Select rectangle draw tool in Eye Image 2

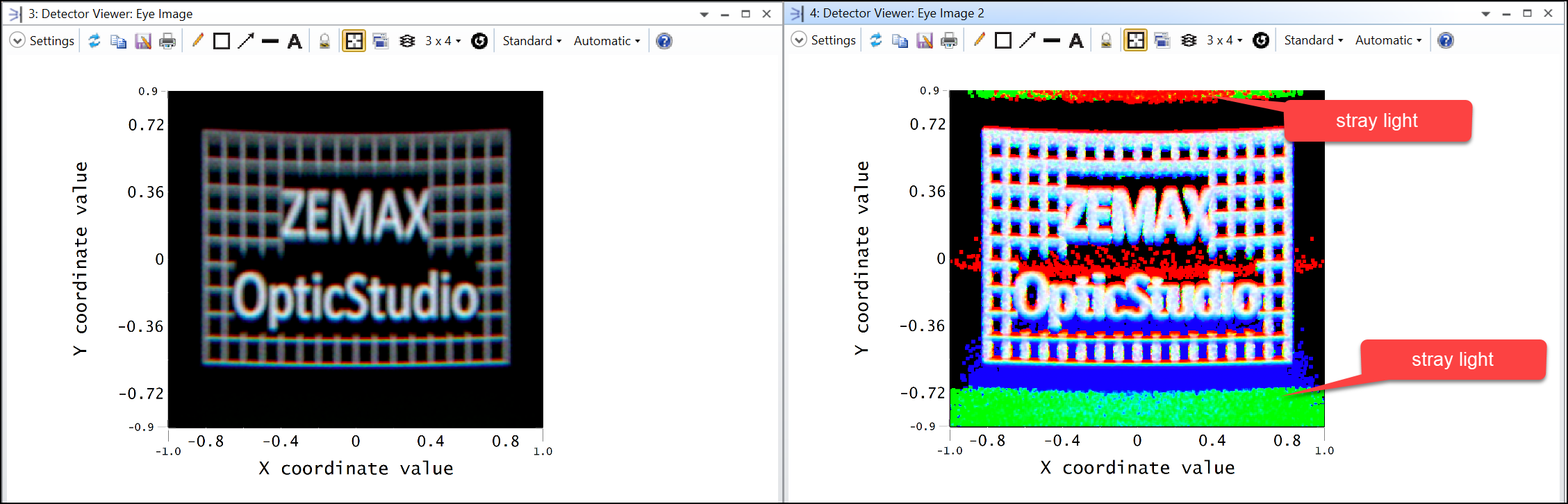click(x=1003, y=40)
